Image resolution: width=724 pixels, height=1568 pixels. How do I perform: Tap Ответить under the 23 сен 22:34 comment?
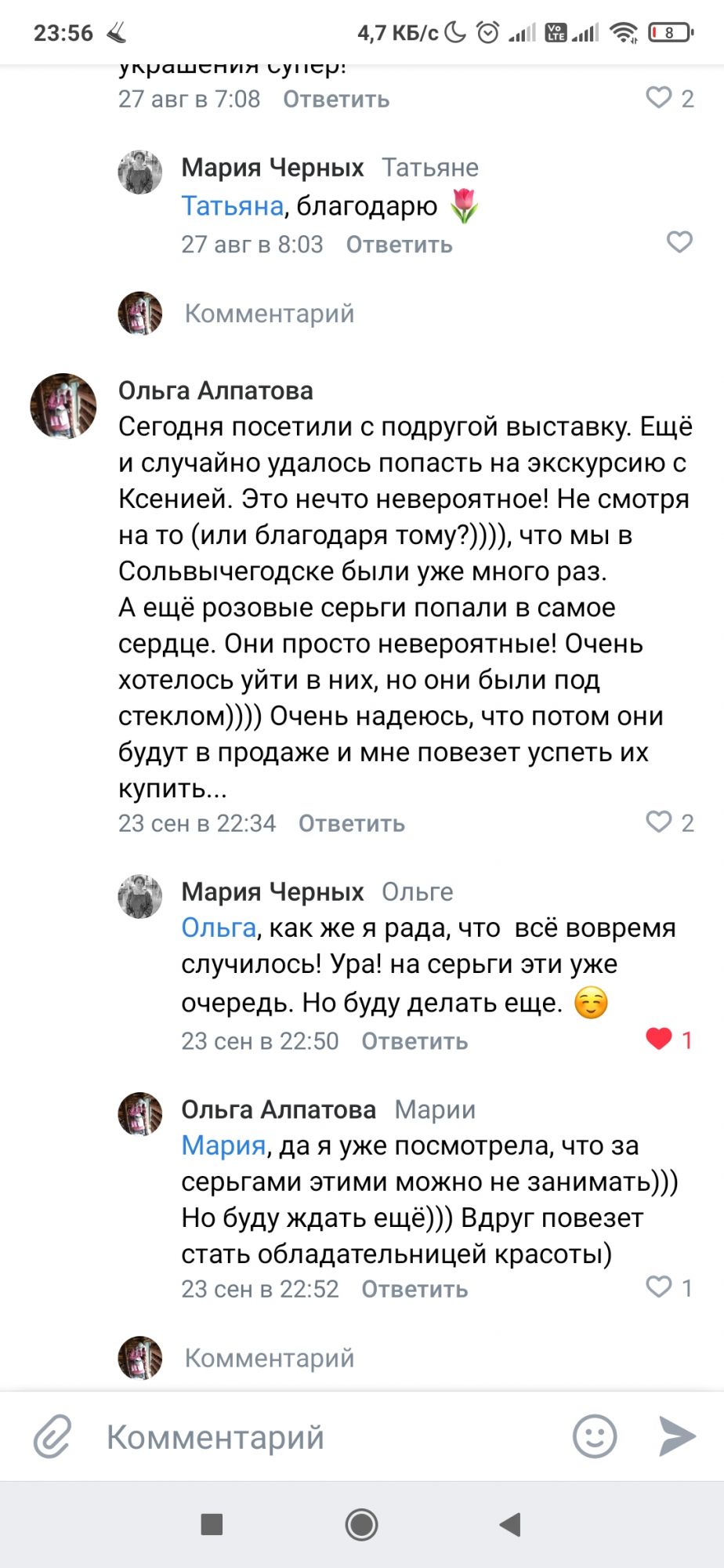click(351, 823)
